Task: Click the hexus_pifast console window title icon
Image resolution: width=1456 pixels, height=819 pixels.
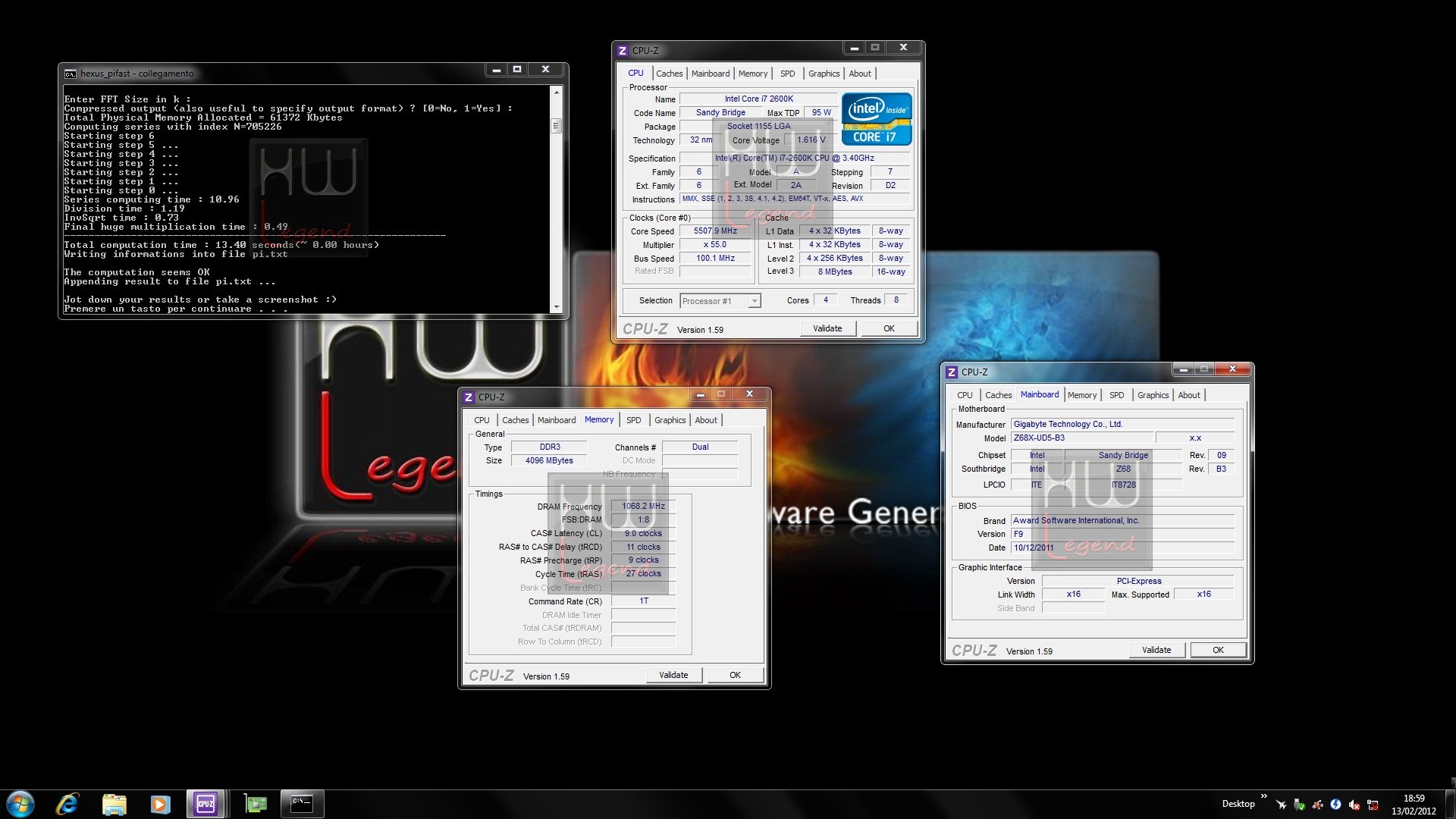Action: click(x=71, y=74)
